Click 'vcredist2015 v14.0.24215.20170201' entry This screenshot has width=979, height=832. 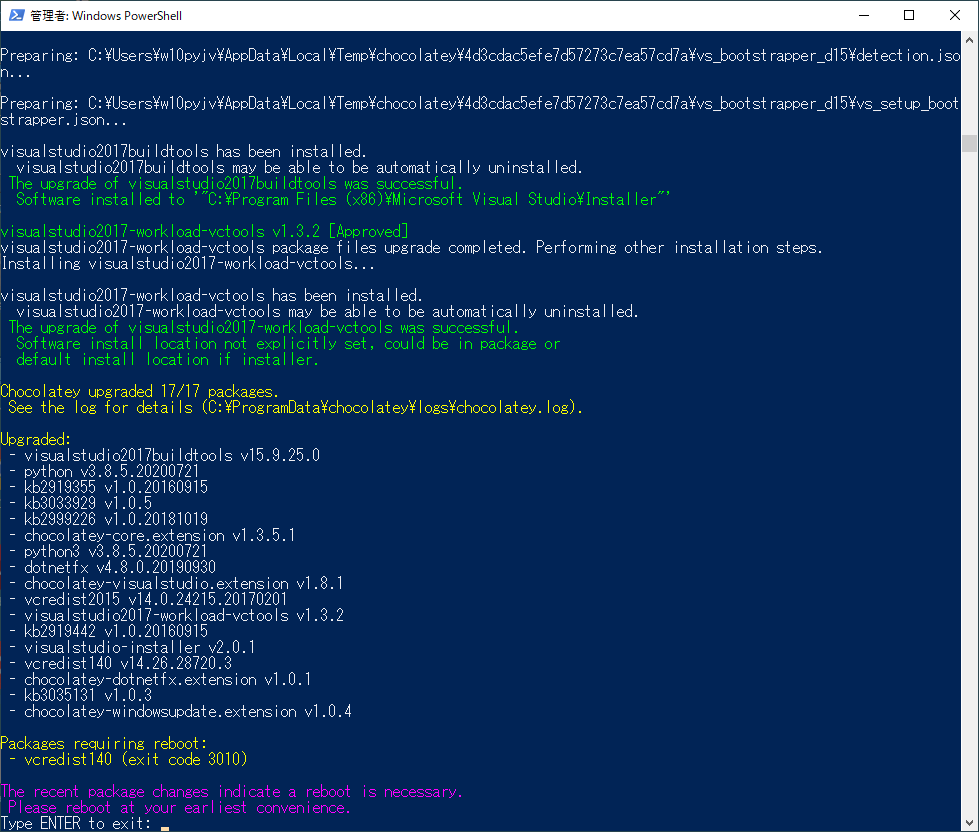(x=155, y=599)
